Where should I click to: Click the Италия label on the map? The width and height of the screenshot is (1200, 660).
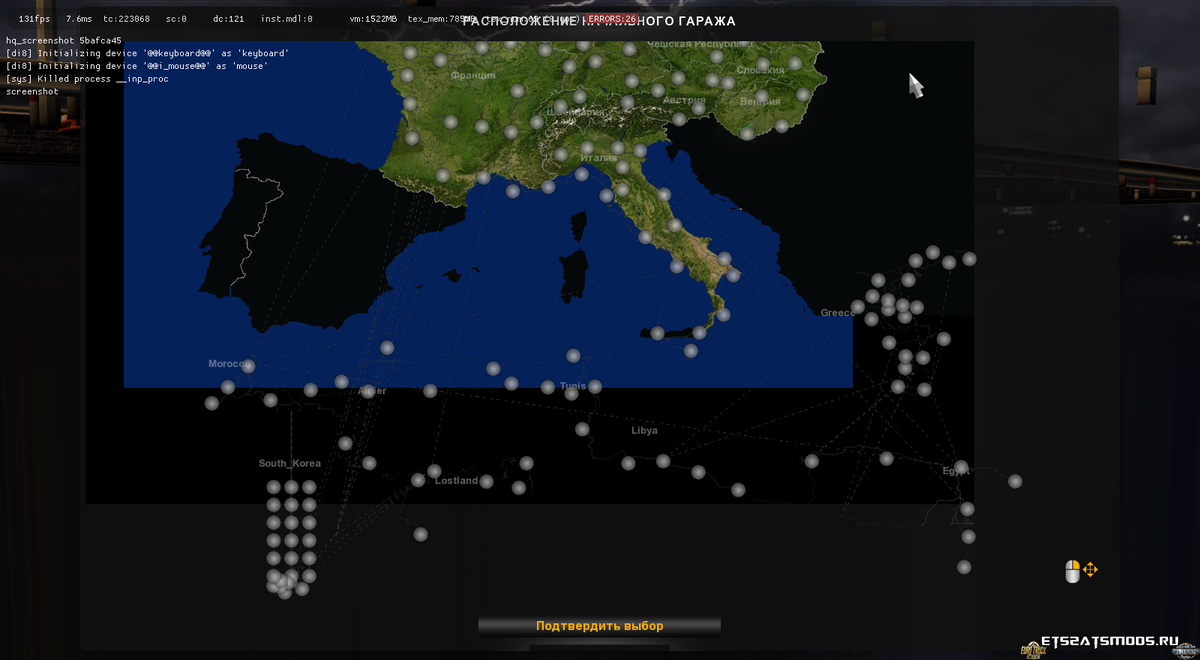[x=599, y=157]
